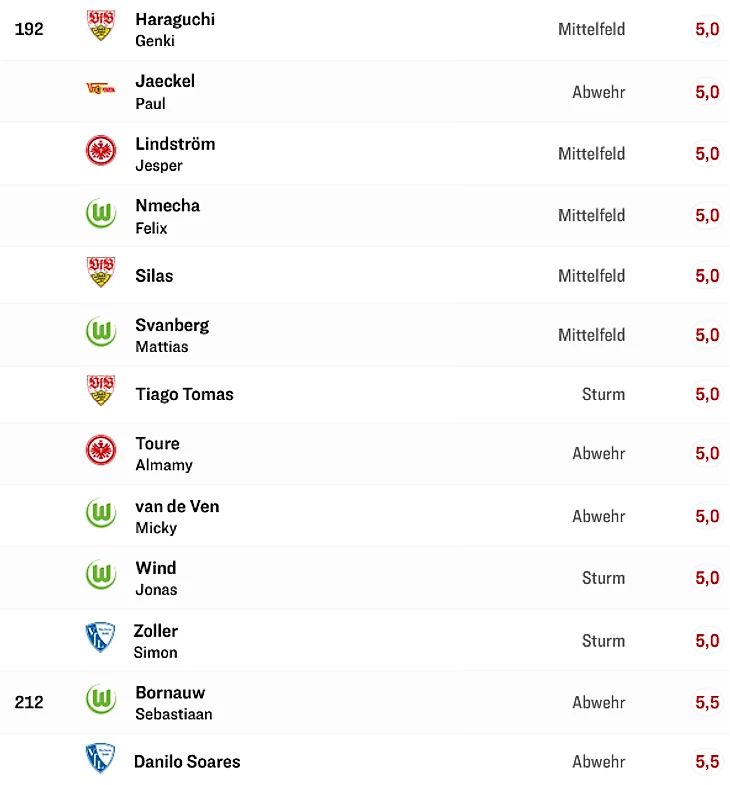Click the VfB Stuttgart crest beside Haraguchi
The height and width of the screenshot is (785, 730).
pos(101,25)
